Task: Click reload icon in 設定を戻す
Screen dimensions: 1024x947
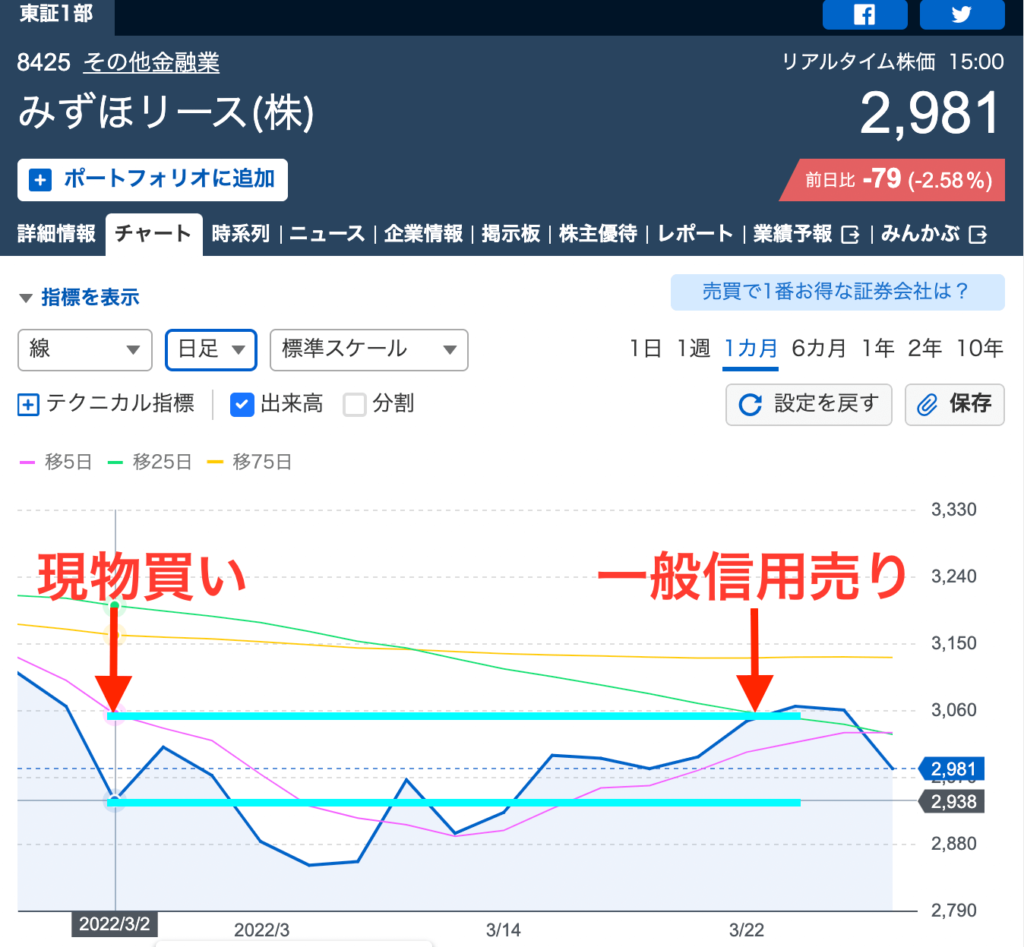Action: pos(750,405)
